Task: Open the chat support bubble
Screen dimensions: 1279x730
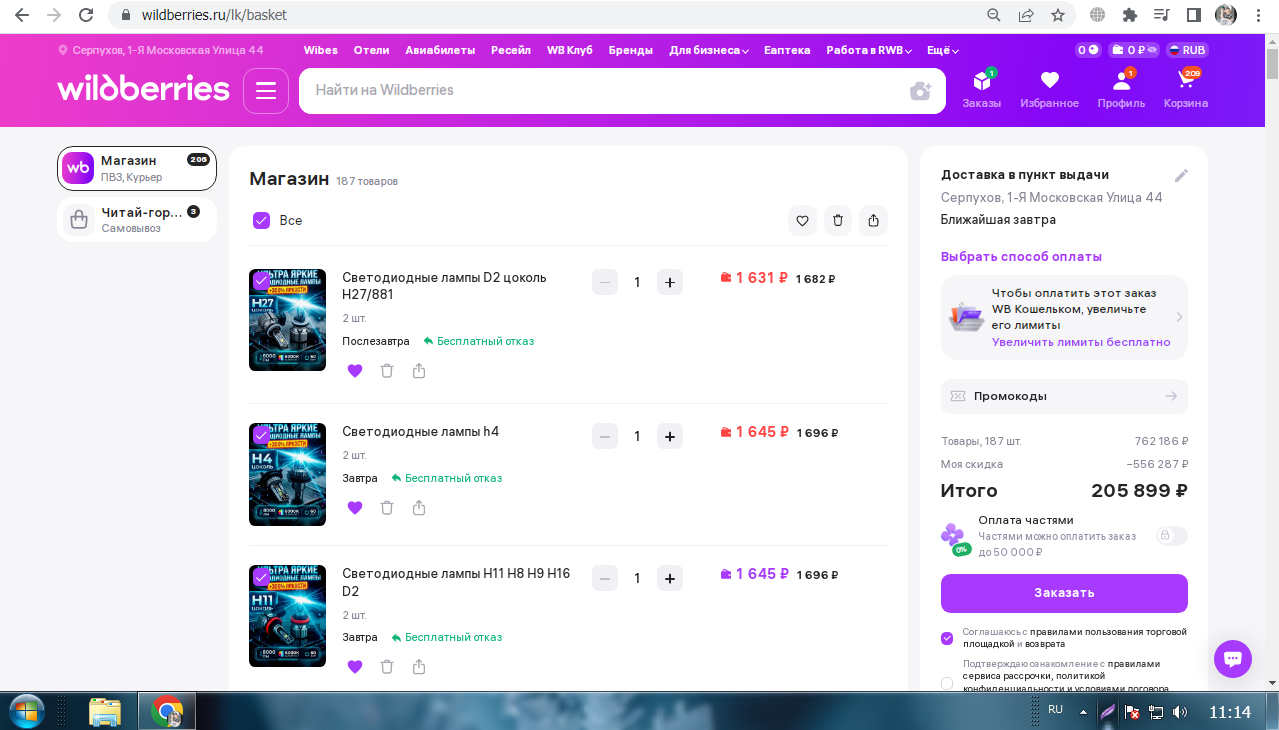Action: pos(1233,659)
